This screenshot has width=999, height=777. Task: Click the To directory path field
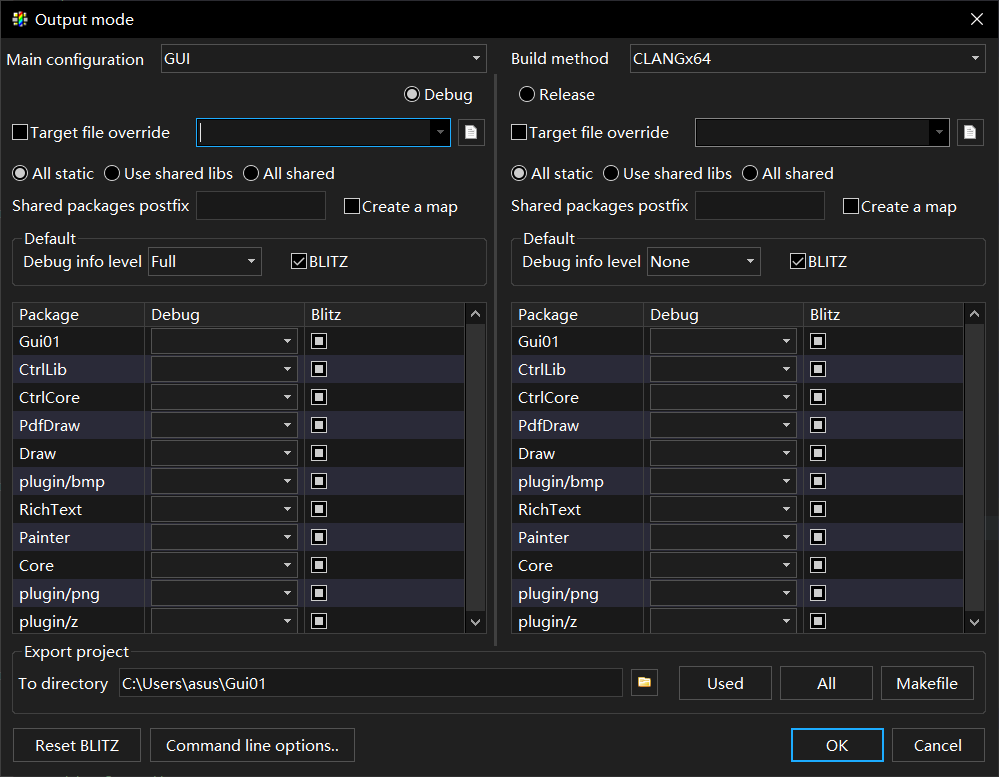click(370, 684)
